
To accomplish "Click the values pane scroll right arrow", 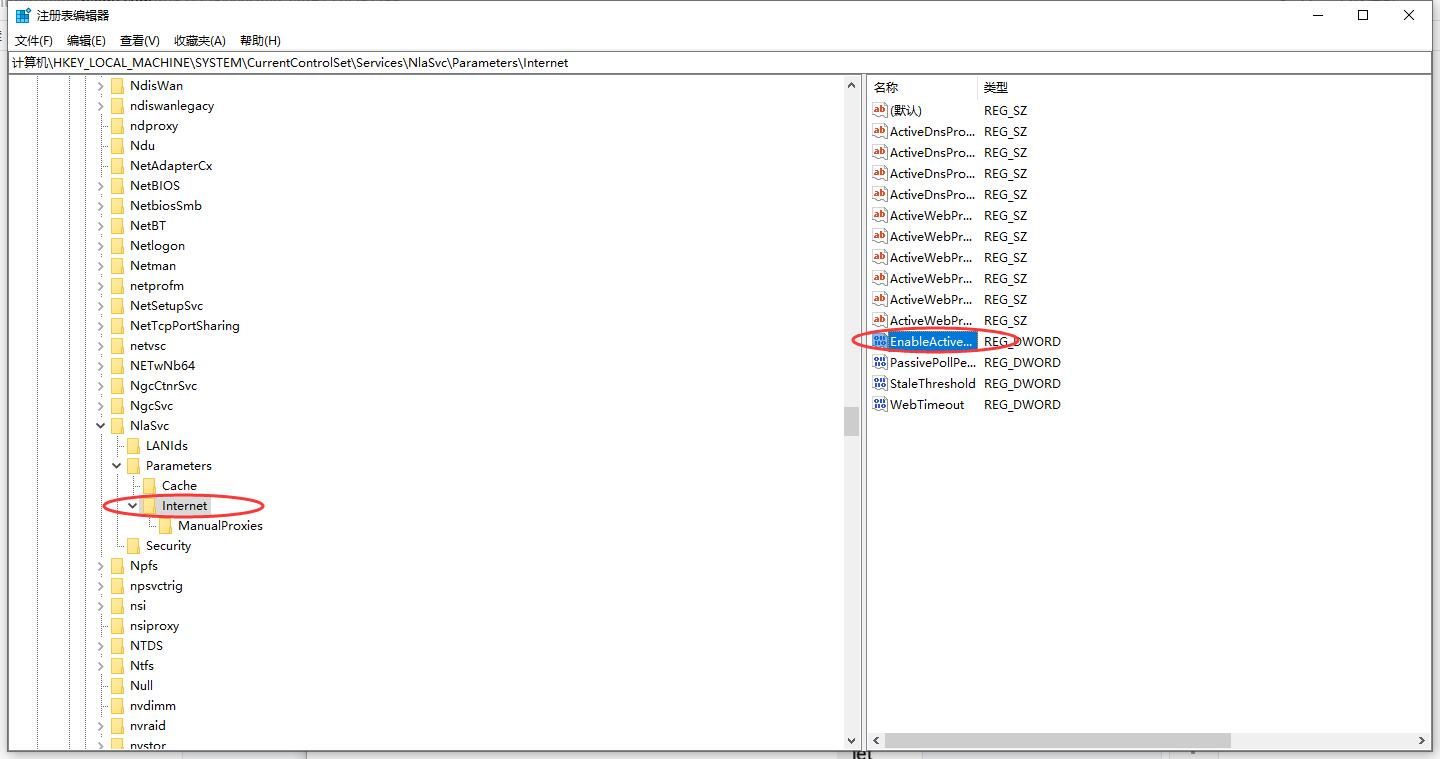I will tap(1423, 741).
